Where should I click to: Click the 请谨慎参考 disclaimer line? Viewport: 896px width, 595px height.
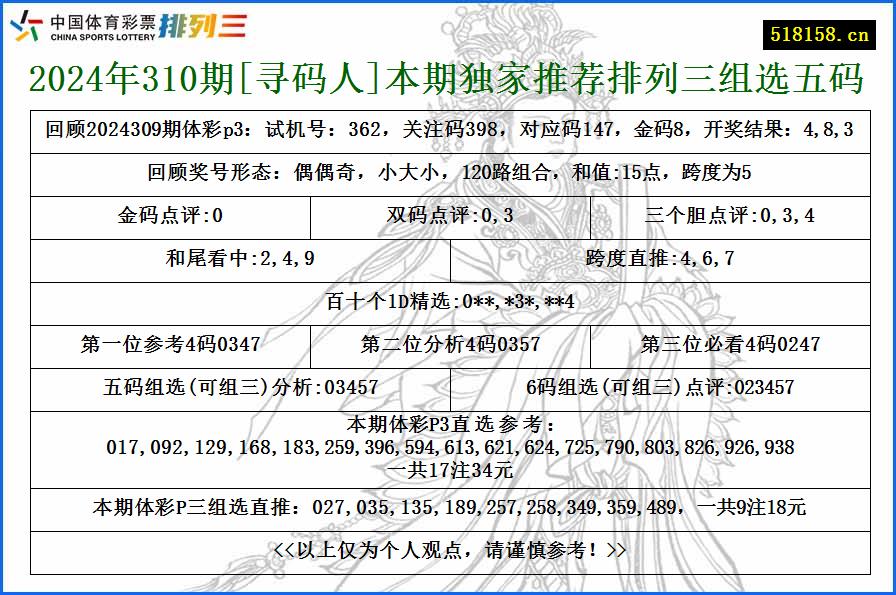pos(448,549)
